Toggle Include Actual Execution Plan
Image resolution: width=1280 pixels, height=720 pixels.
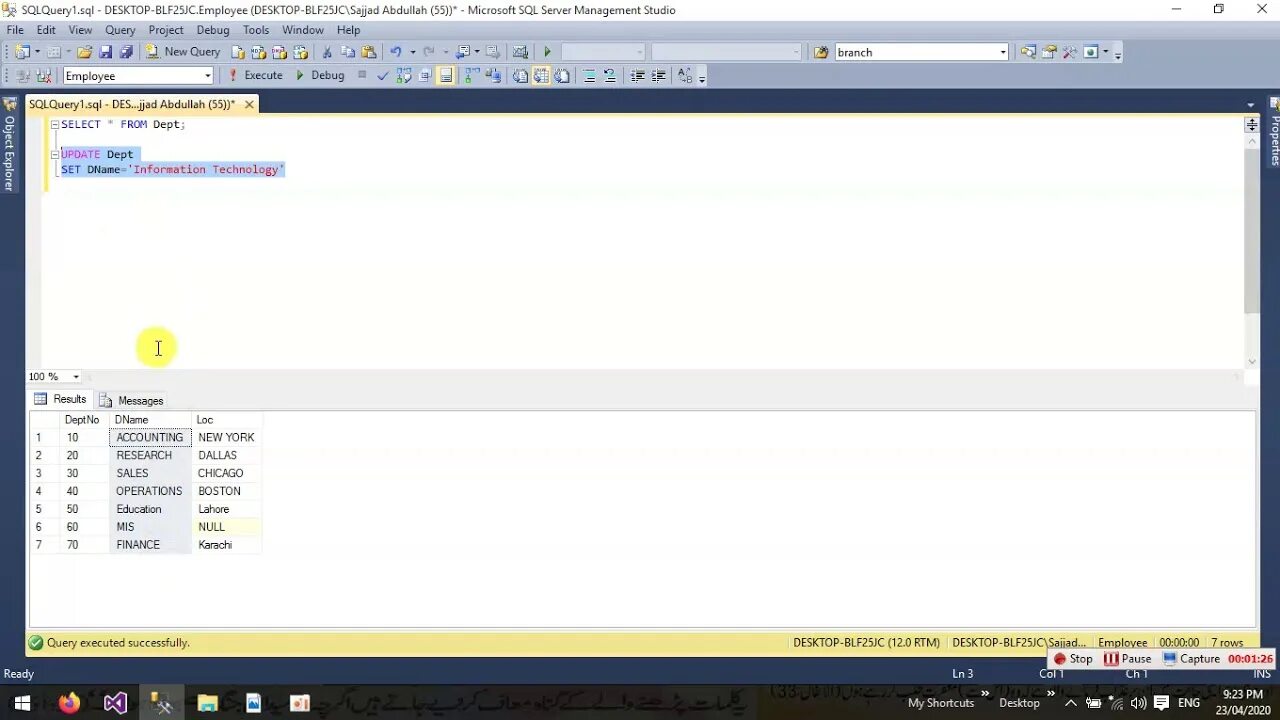click(x=471, y=76)
